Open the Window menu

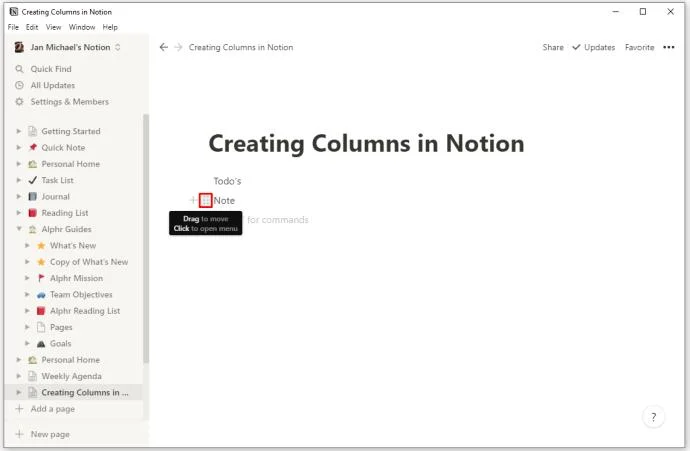pos(82,27)
